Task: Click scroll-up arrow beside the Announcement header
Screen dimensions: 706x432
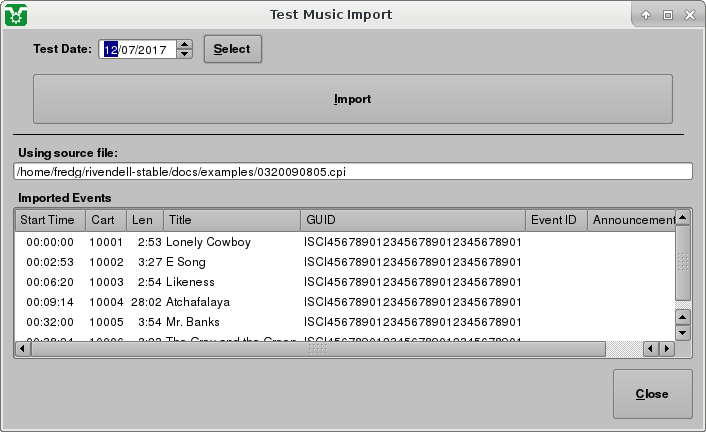Action: pyautogui.click(x=683, y=218)
